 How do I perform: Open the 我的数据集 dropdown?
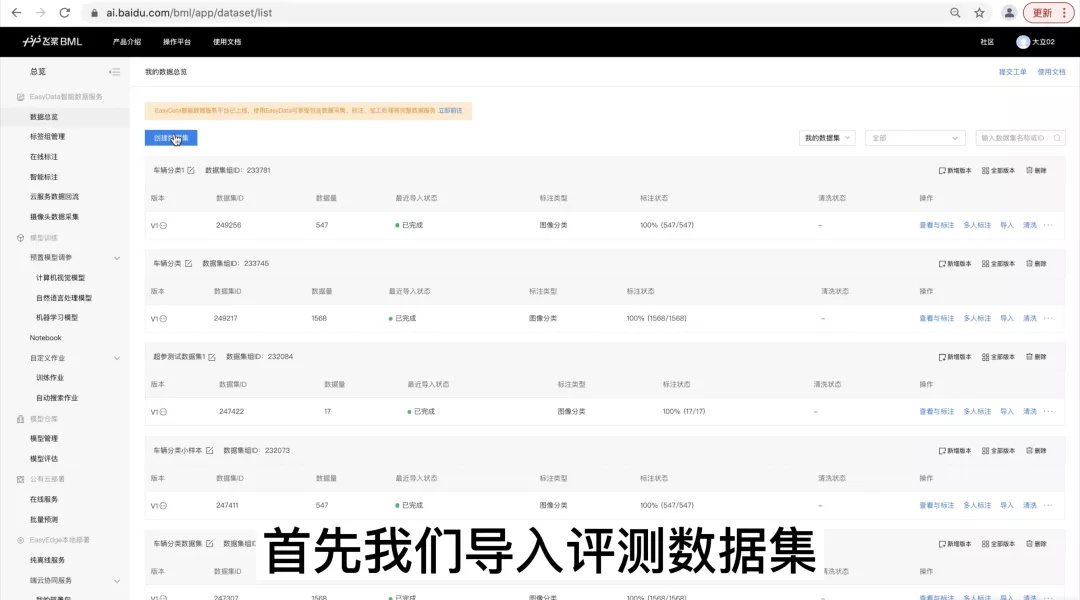point(827,138)
